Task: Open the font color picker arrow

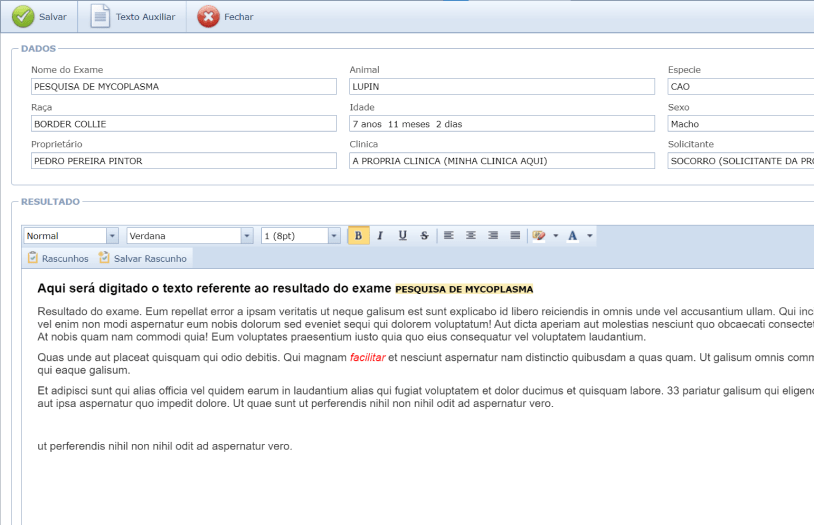Action: point(590,236)
